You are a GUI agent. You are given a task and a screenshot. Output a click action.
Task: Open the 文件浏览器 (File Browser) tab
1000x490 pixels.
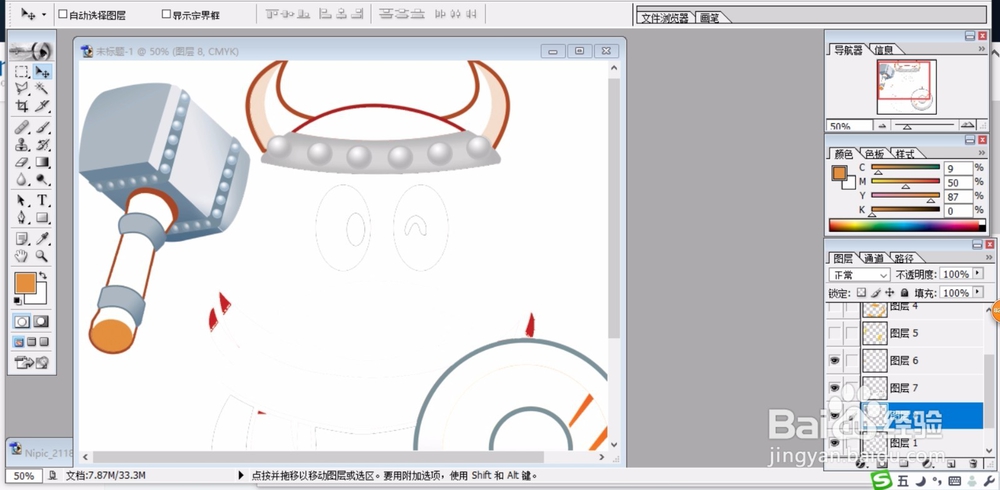click(x=665, y=19)
